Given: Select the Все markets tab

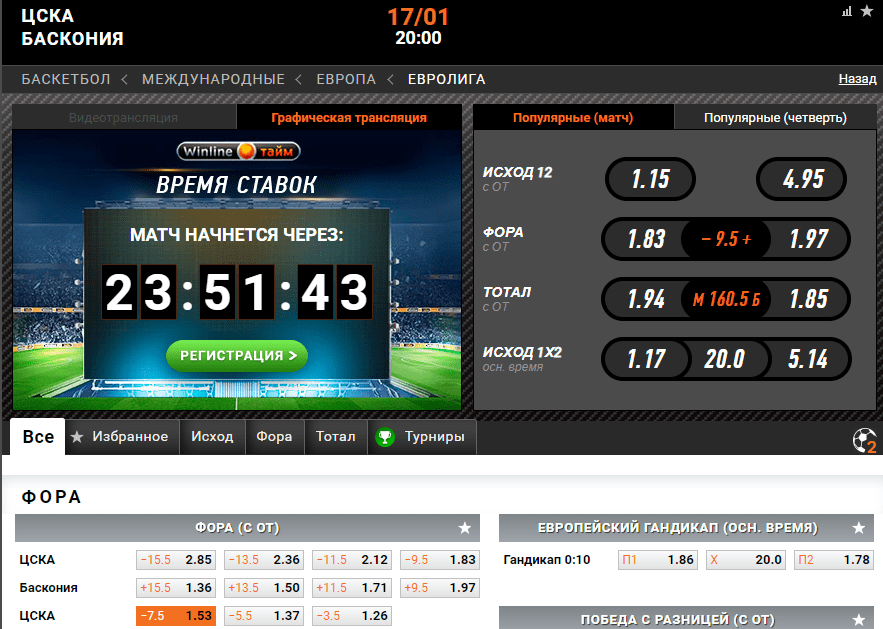Looking at the screenshot, I should (x=38, y=436).
